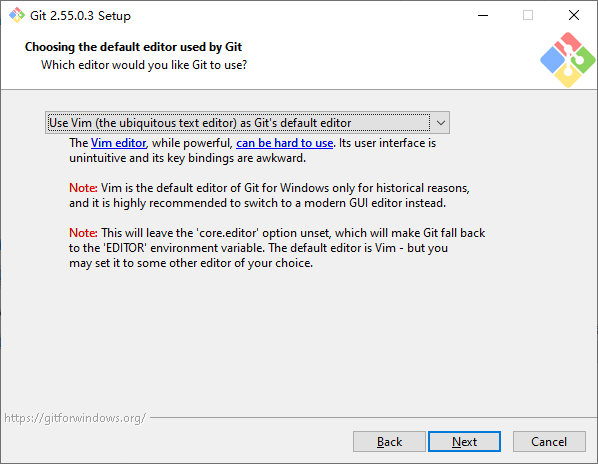Follow the 'can be hard to use' link
This screenshot has width=598, height=464.
pos(285,143)
